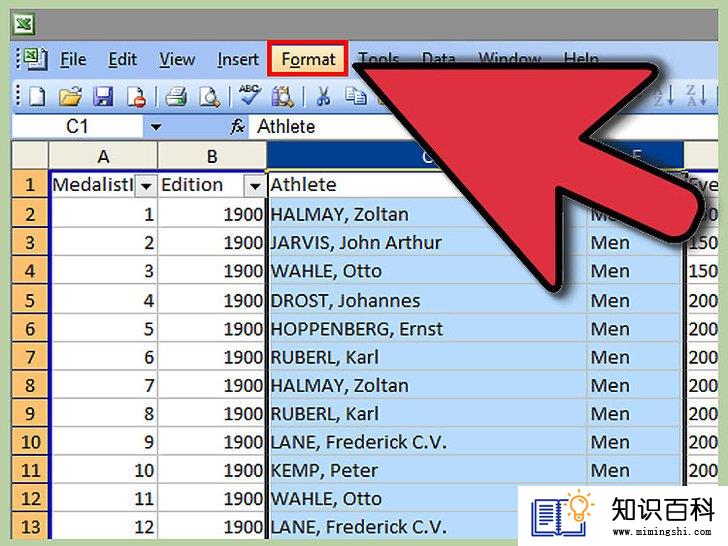The width and height of the screenshot is (728, 546).
Task: Click the cell HALMAY, Zoltan in row 8
Action: point(427,385)
